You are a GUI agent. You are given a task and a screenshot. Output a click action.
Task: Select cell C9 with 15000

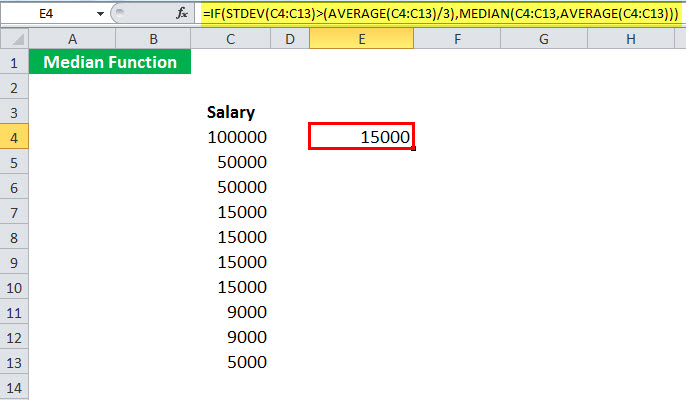(x=231, y=262)
